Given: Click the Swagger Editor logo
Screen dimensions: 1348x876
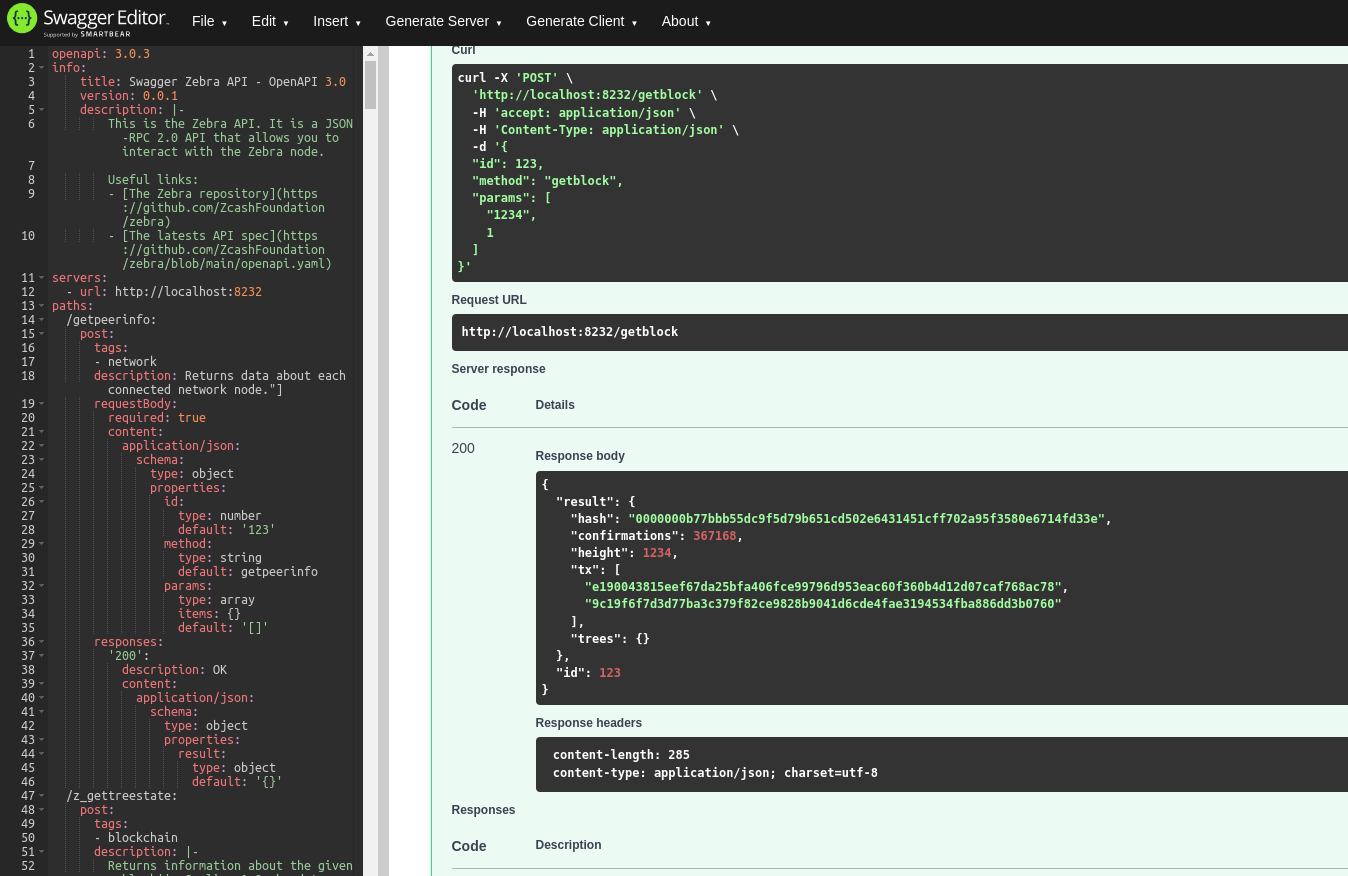Looking at the screenshot, I should [88, 21].
